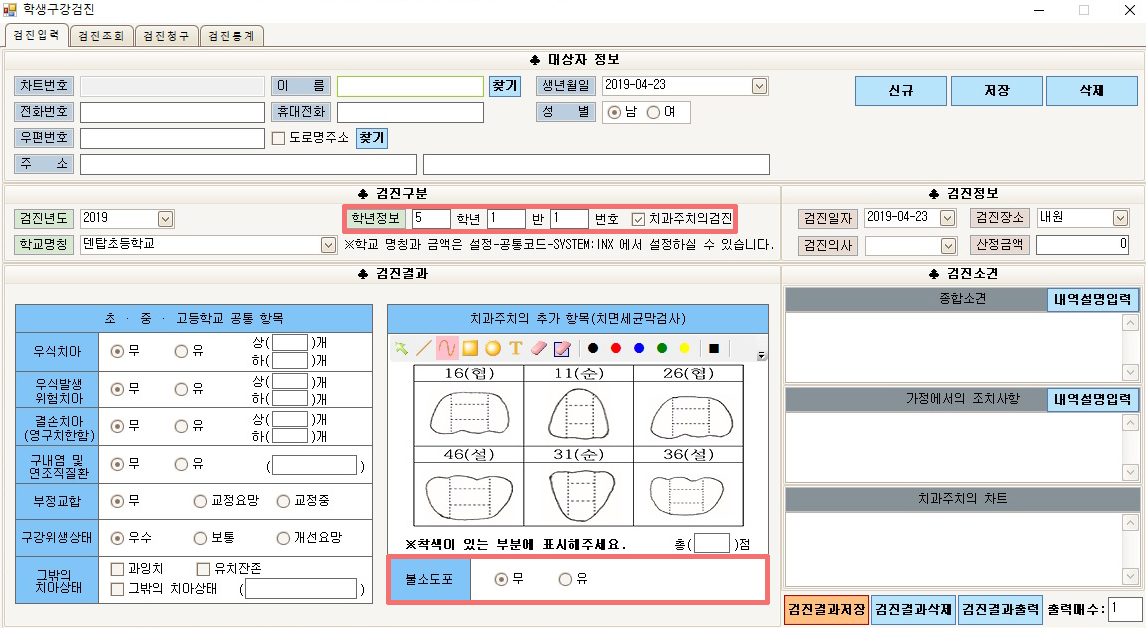
Task: Click the 검진결과삭제 button
Action: pos(913,609)
